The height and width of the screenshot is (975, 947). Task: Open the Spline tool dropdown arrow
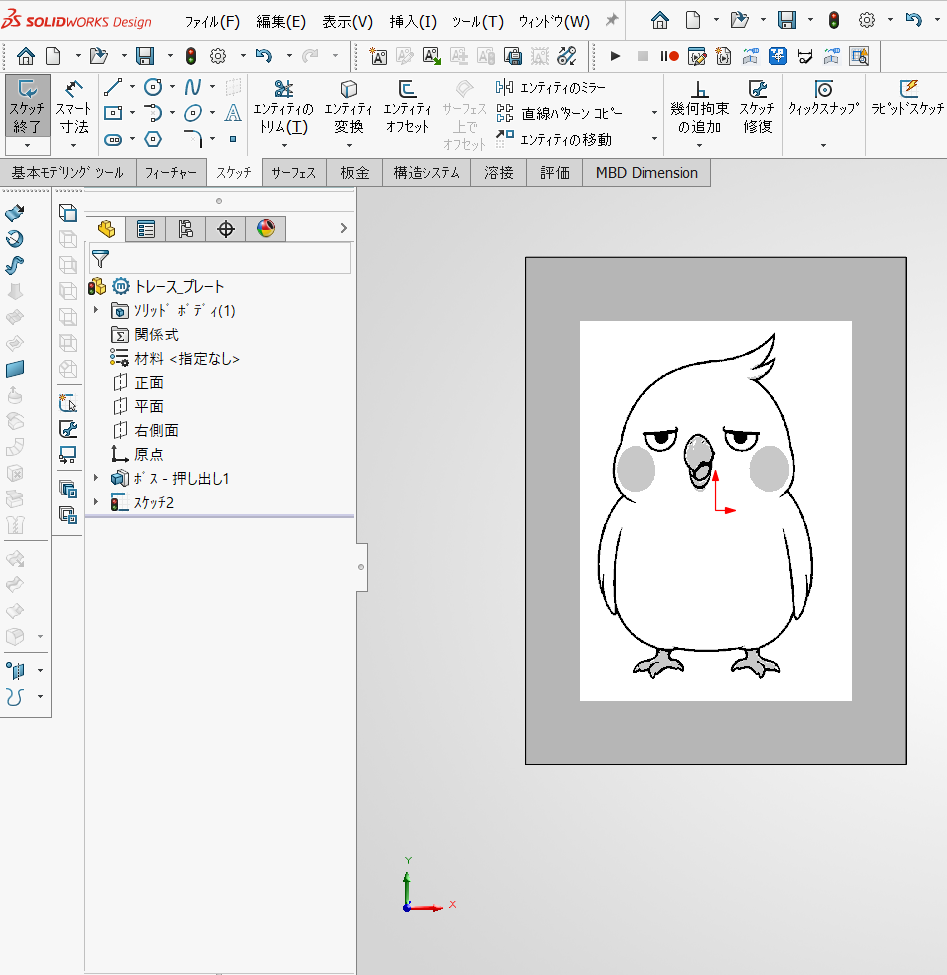(213, 87)
